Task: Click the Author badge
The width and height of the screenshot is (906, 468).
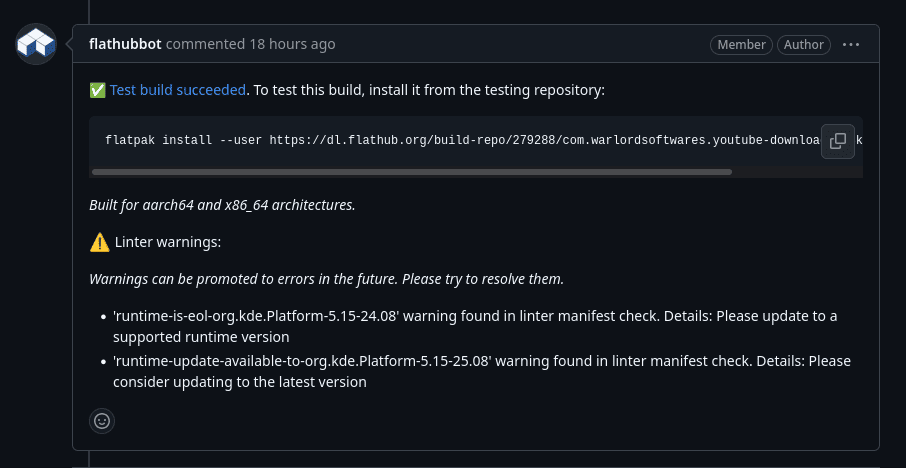Action: click(x=804, y=44)
